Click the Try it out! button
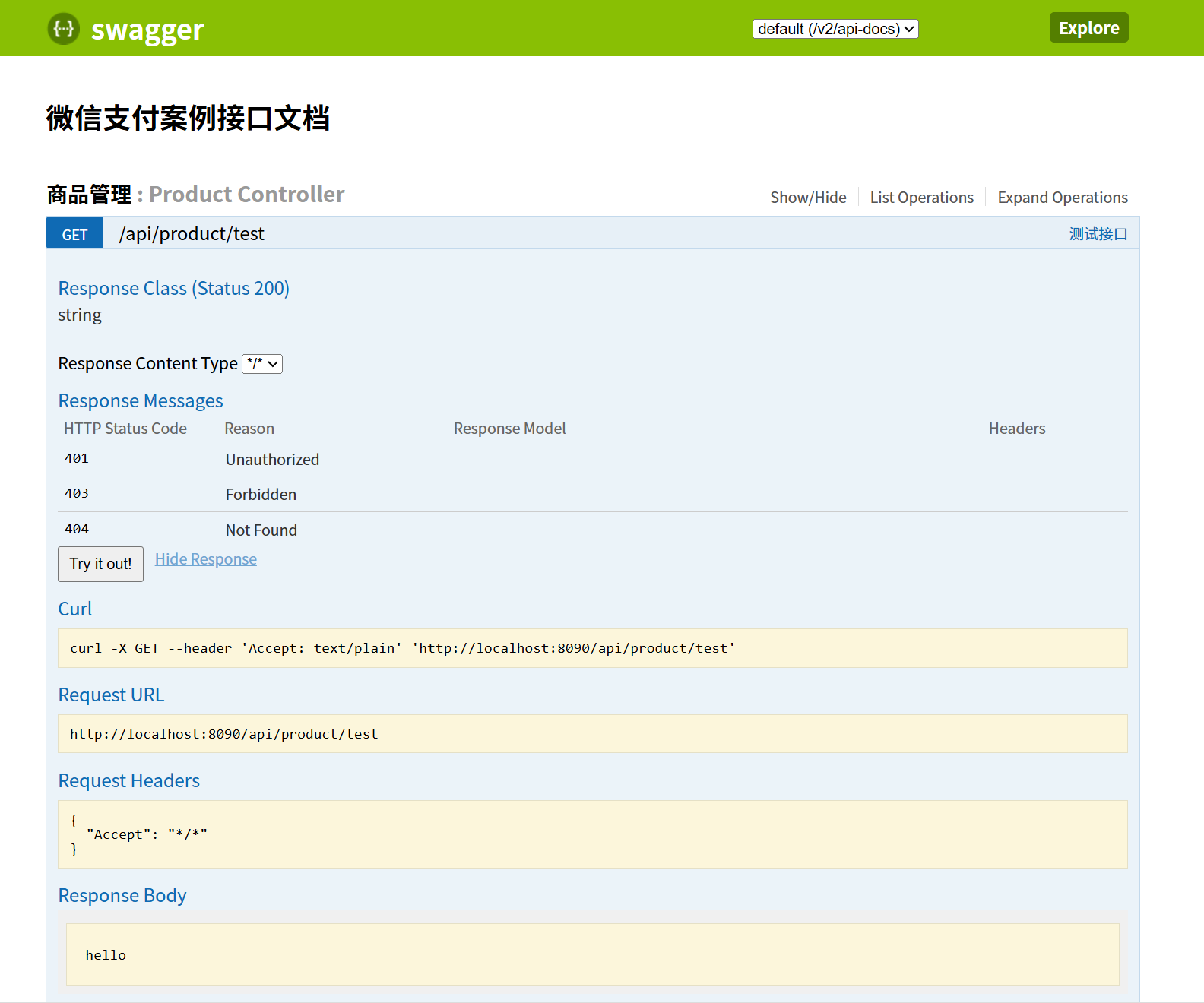This screenshot has width=1204, height=1003. pos(100,564)
